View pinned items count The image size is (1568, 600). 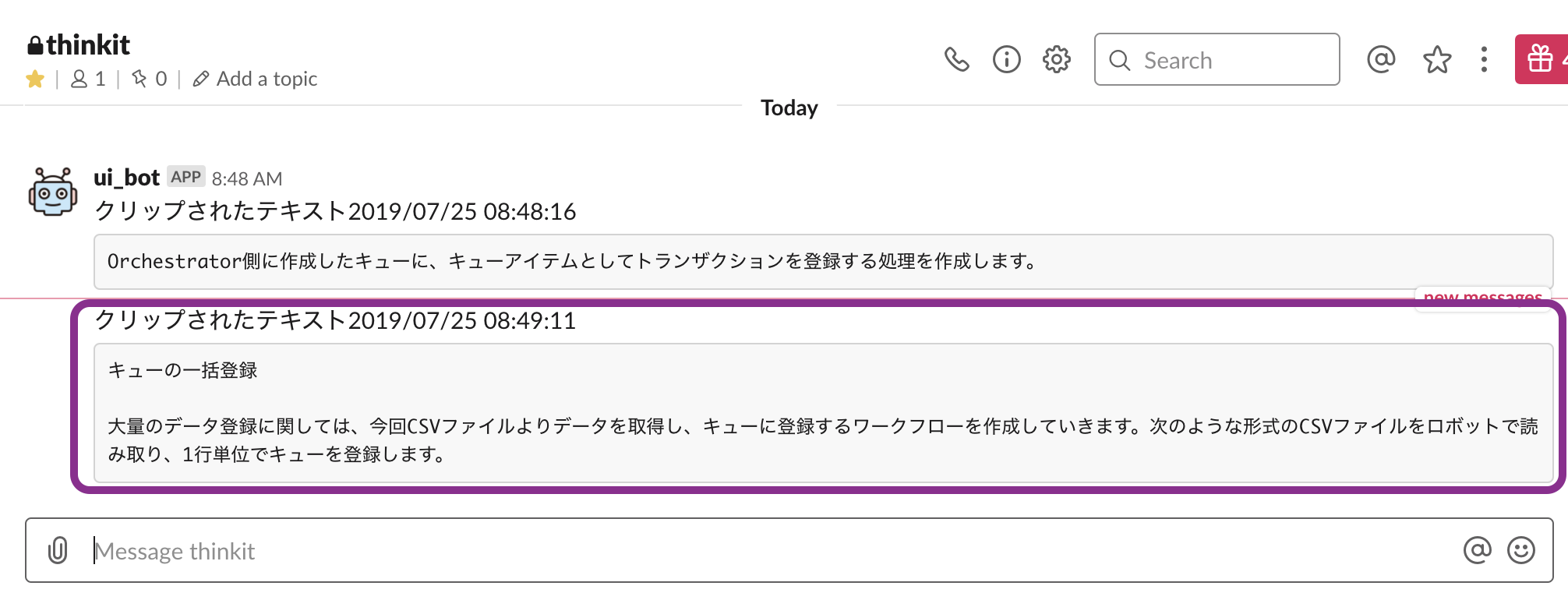pyautogui.click(x=149, y=79)
